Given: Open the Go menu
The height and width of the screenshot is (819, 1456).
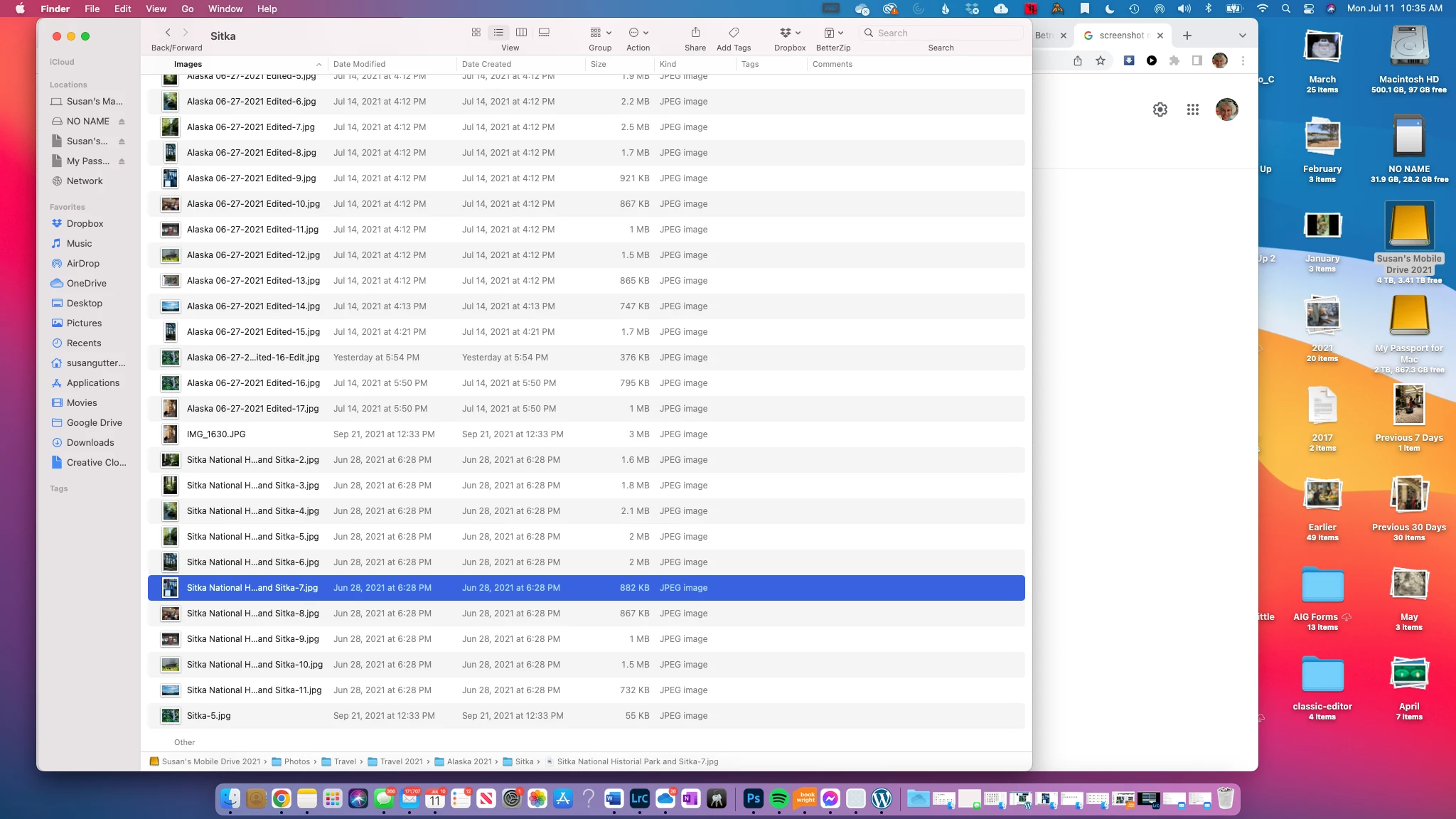Looking at the screenshot, I should [187, 9].
